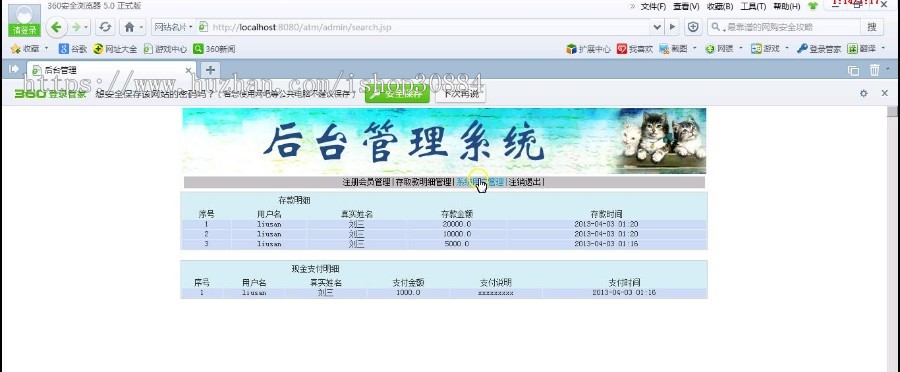Open the 文件(F) menu
This screenshot has width=900, height=372.
[x=653, y=6]
